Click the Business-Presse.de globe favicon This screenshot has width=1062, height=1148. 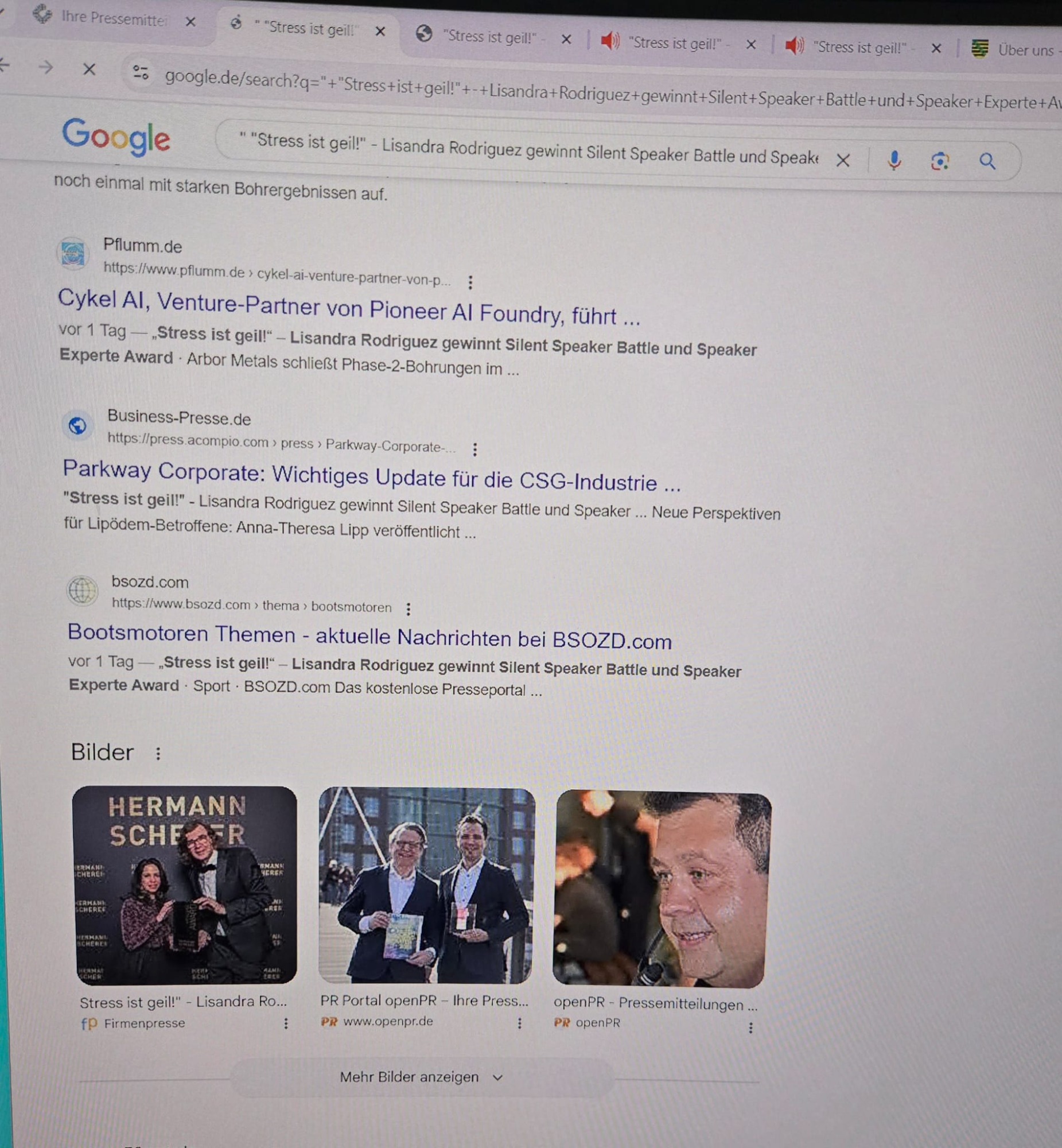[77, 425]
